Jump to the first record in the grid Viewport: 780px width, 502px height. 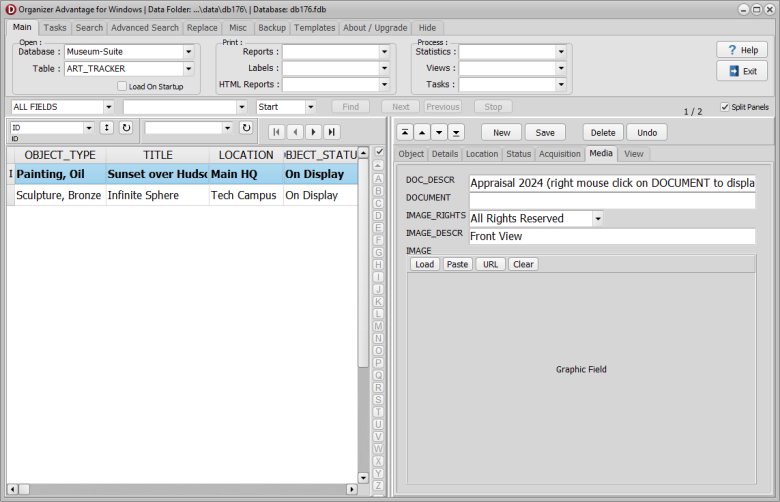point(277,131)
